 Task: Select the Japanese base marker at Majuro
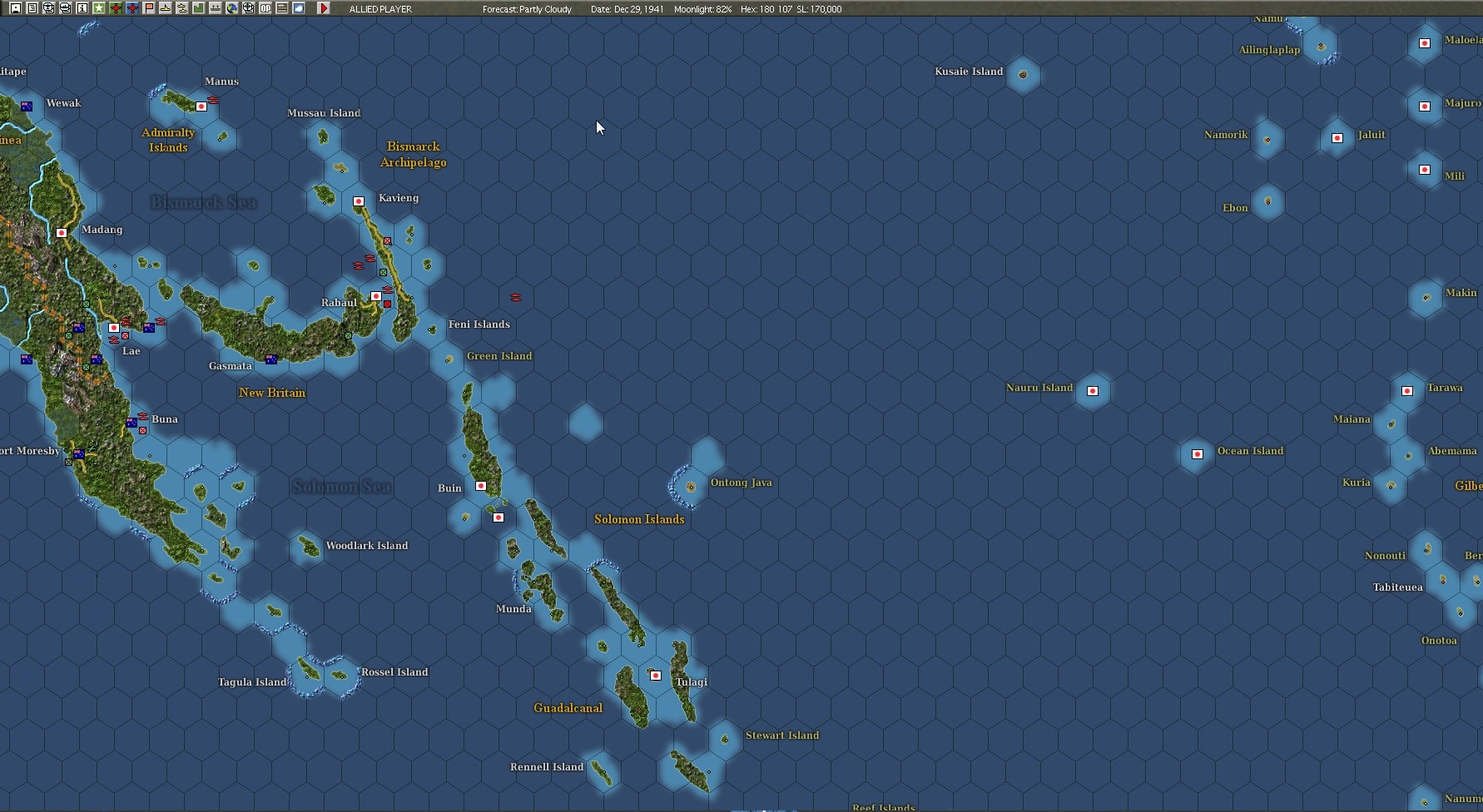1425,106
